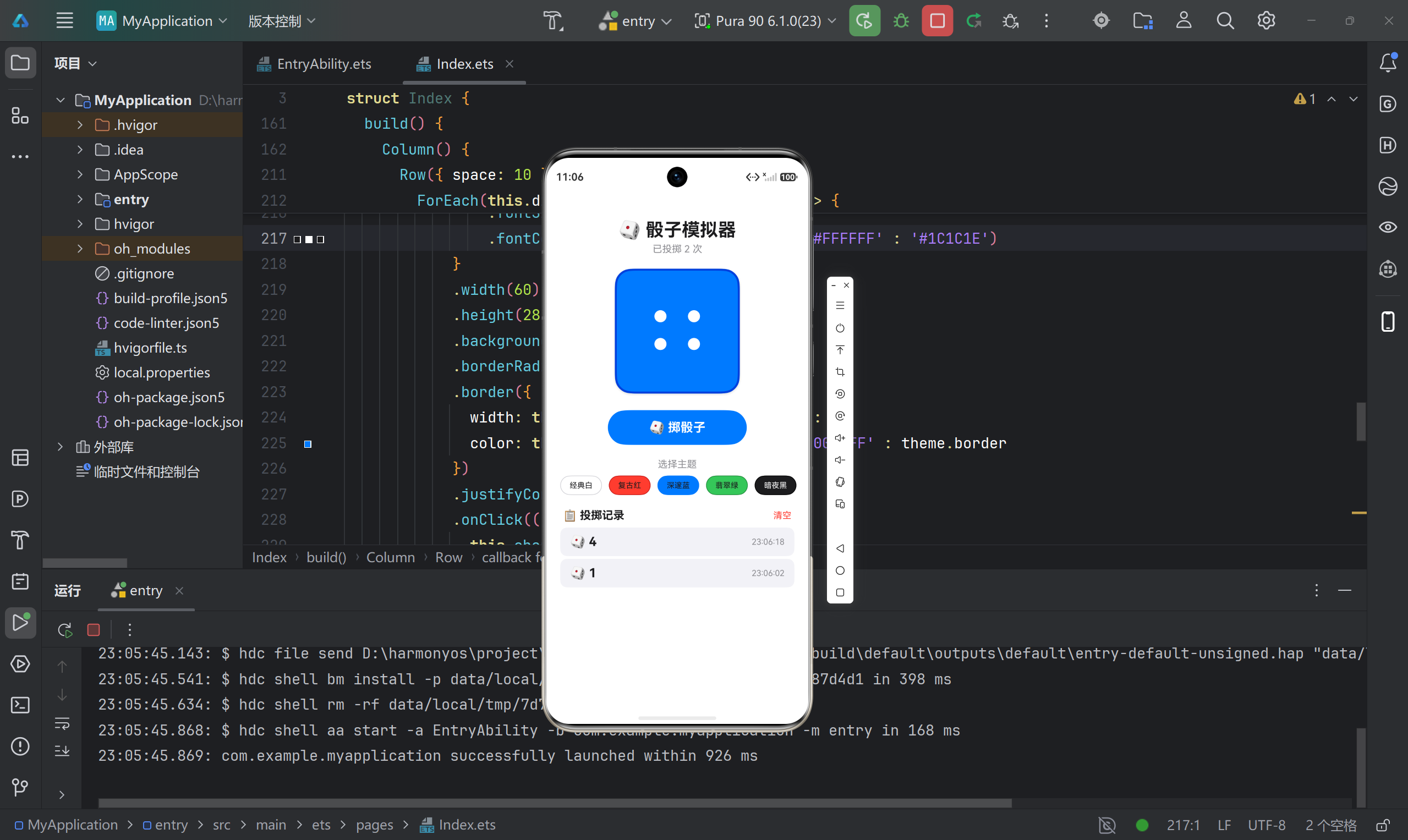
Task: Click the dice history record showing 4
Action: pyautogui.click(x=677, y=542)
